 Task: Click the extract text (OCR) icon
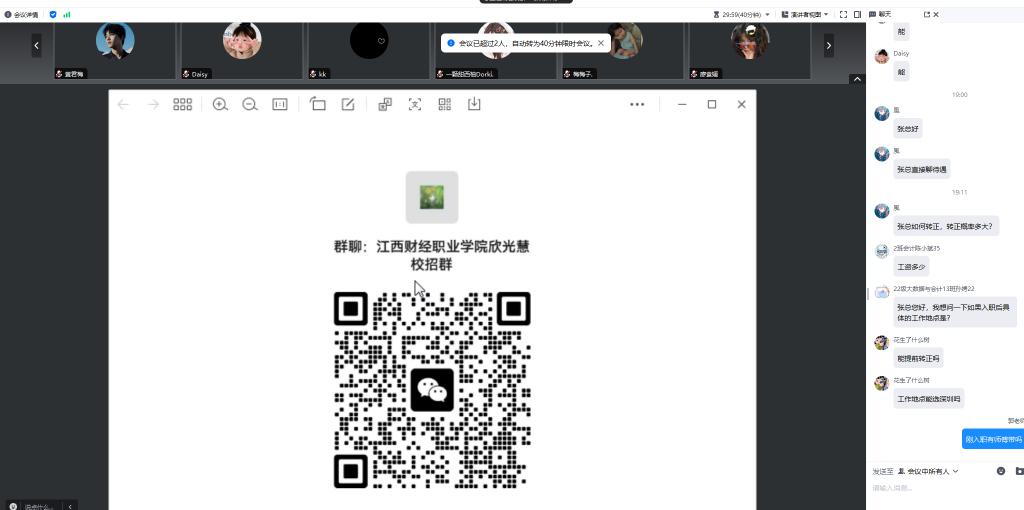click(415, 104)
